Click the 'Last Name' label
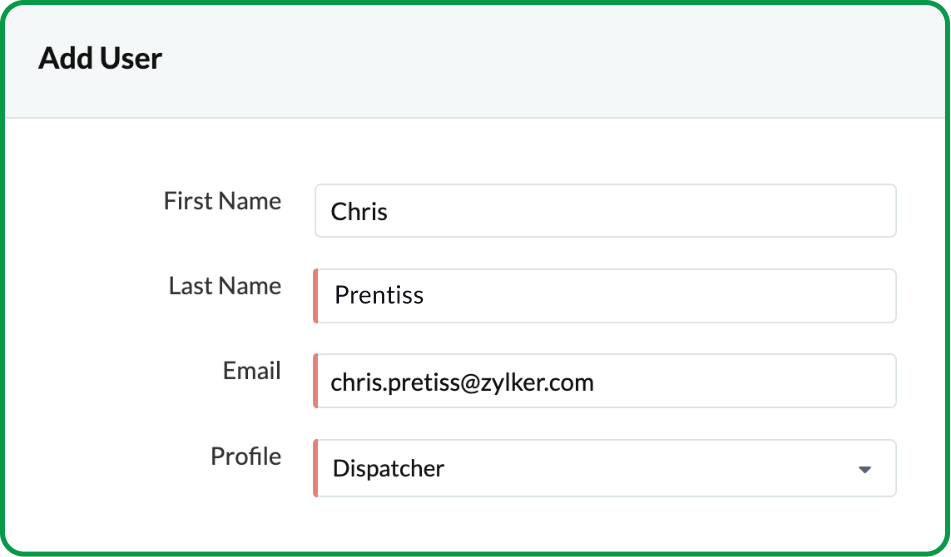The height and width of the screenshot is (557, 951). (225, 286)
